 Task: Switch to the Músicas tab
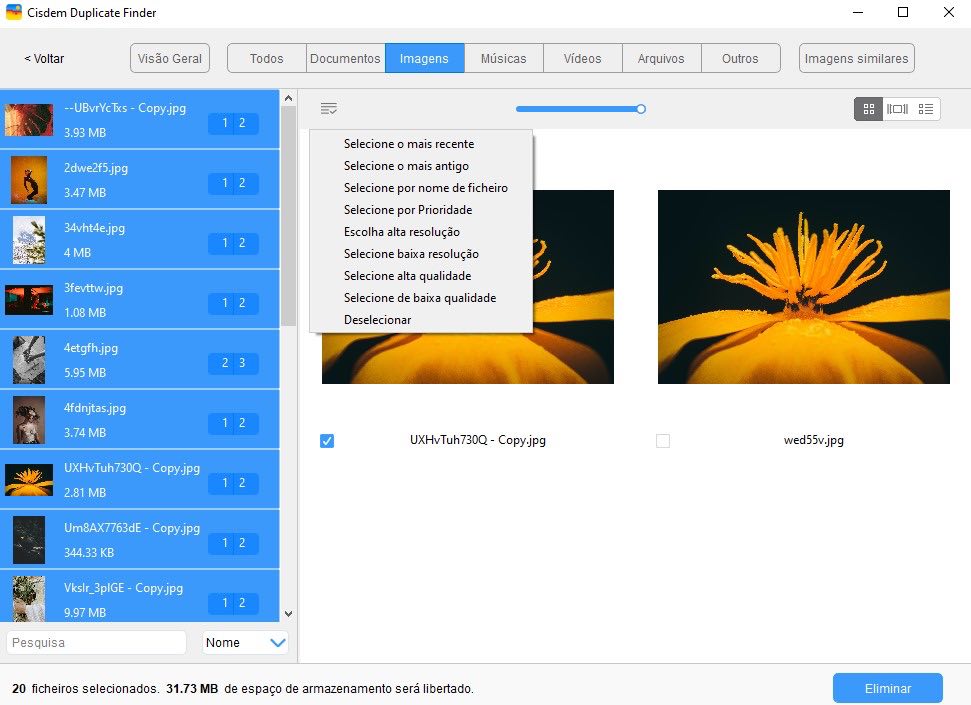coord(503,58)
